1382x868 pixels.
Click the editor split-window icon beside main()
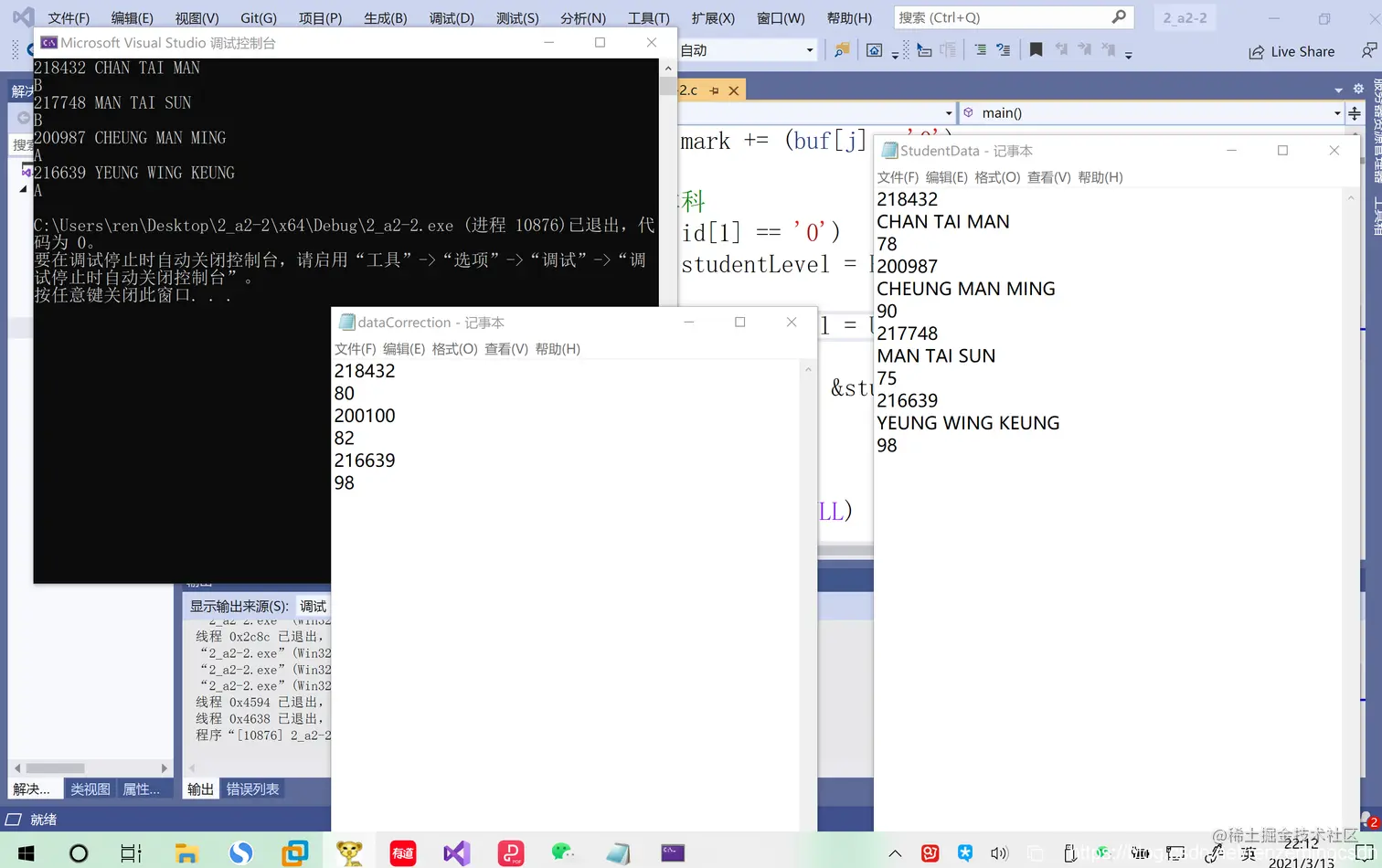click(x=1355, y=113)
